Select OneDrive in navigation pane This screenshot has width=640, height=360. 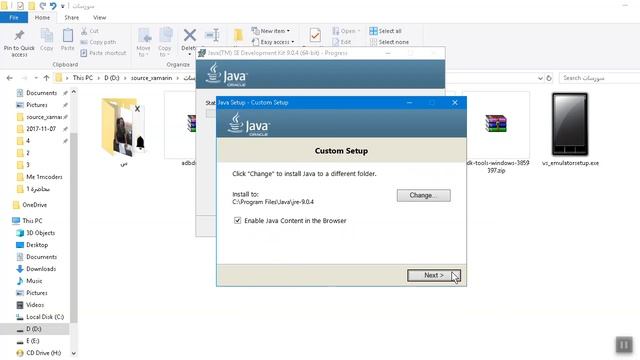click(x=34, y=205)
